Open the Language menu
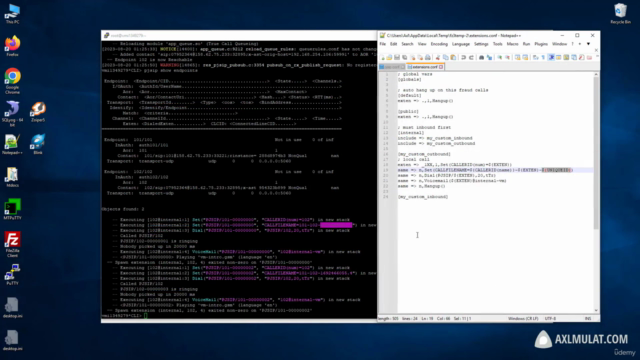 (x=461, y=44)
